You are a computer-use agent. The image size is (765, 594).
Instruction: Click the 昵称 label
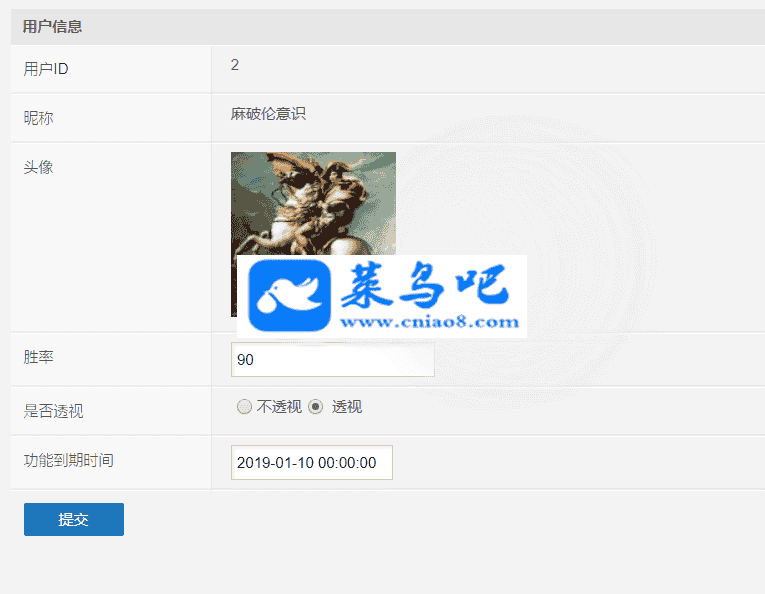[x=38, y=118]
